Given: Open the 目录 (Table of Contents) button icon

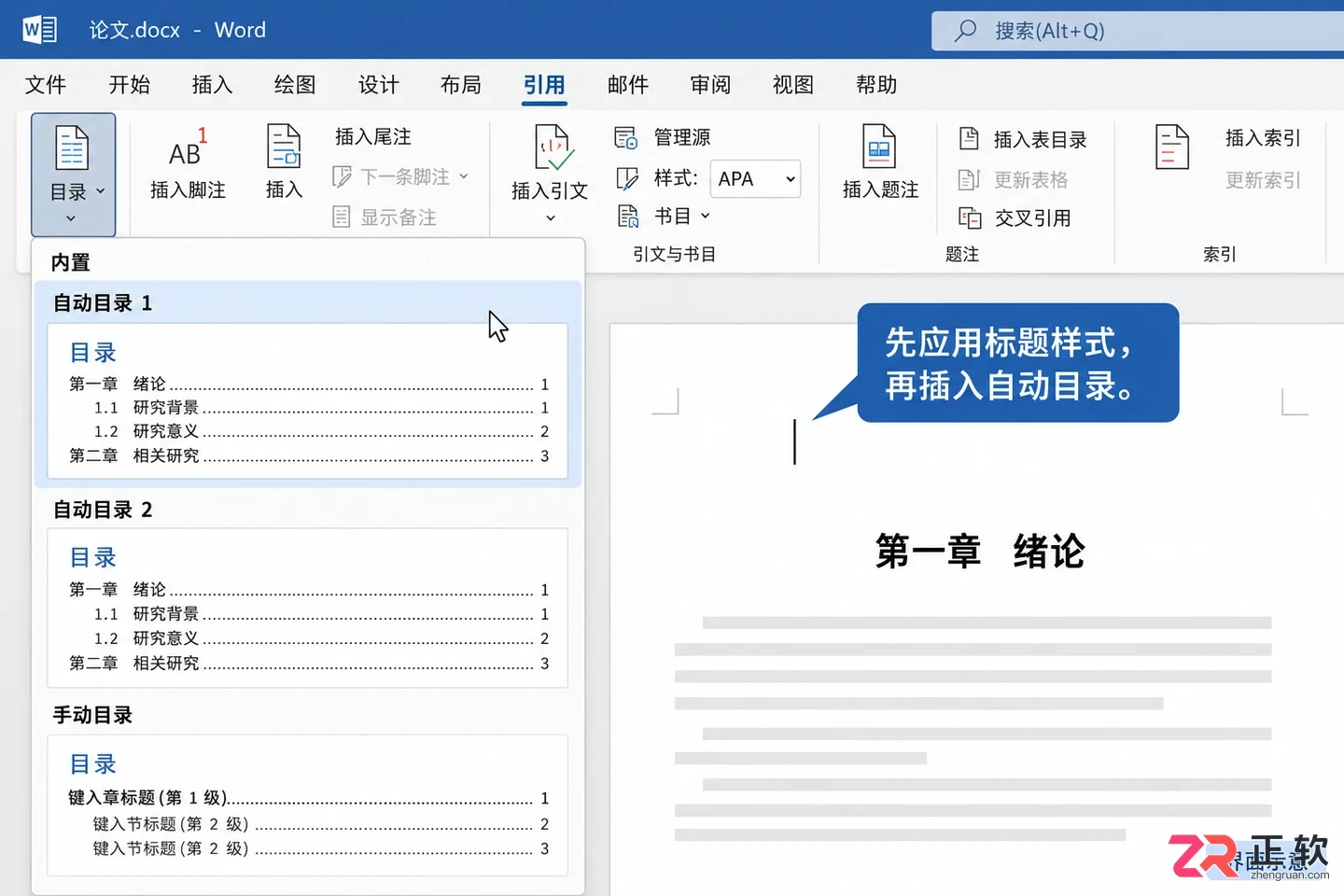Looking at the screenshot, I should [x=72, y=148].
